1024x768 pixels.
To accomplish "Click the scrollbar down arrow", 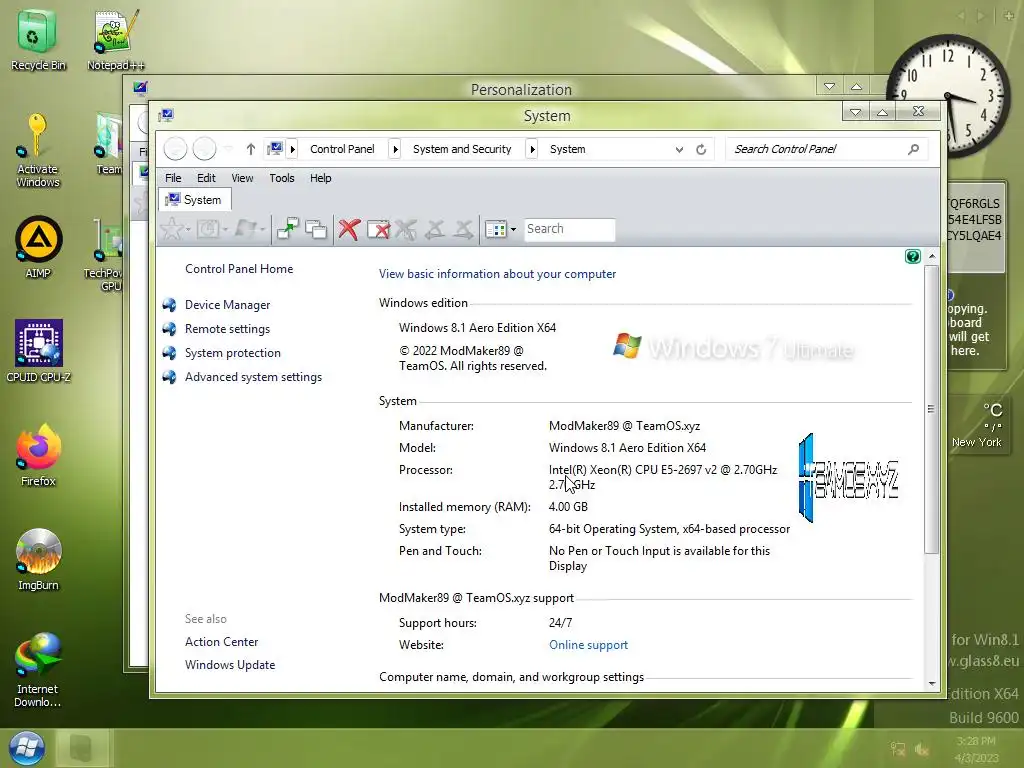I will [932, 684].
